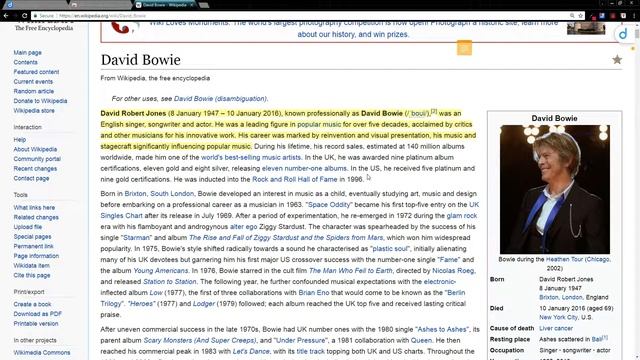Open Rock and Roll Hall of Fame link

pos(295,179)
